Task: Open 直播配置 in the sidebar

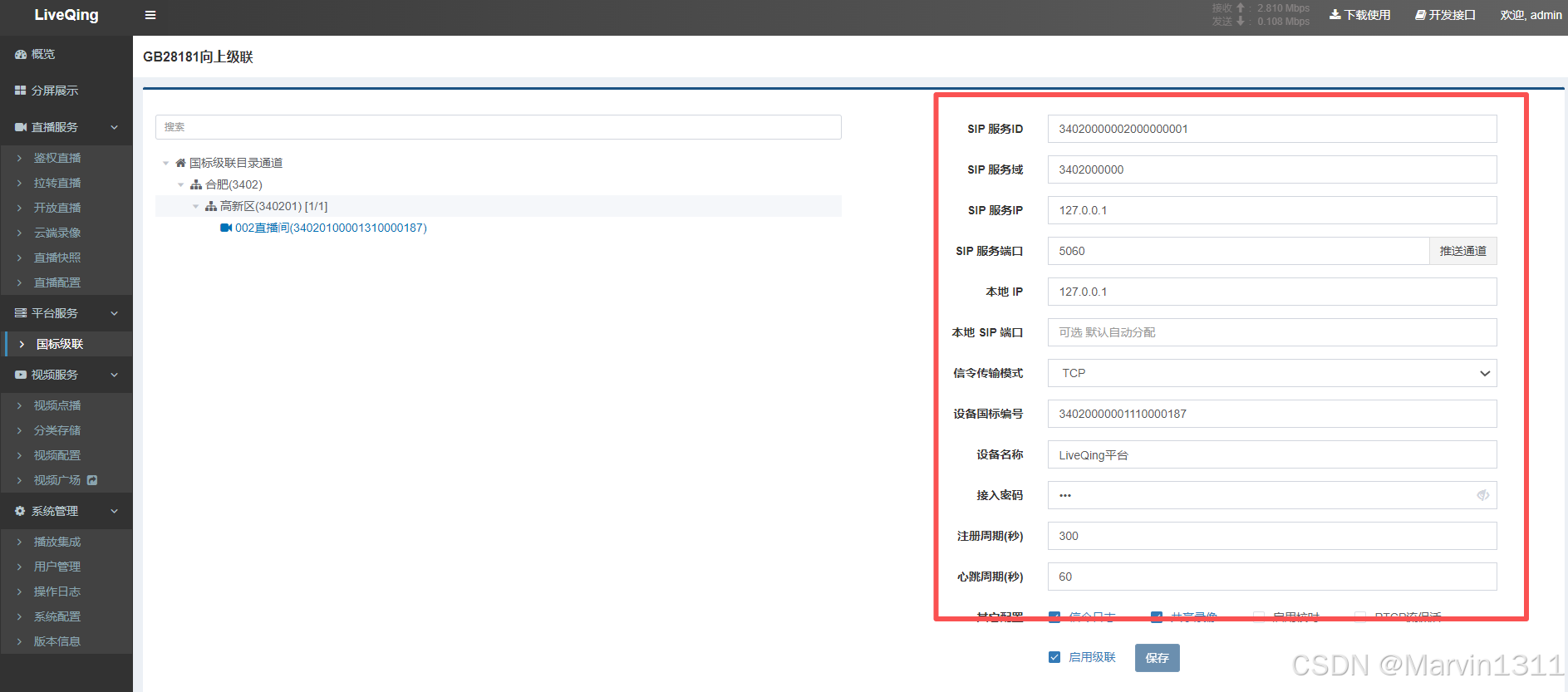Action: 57,282
